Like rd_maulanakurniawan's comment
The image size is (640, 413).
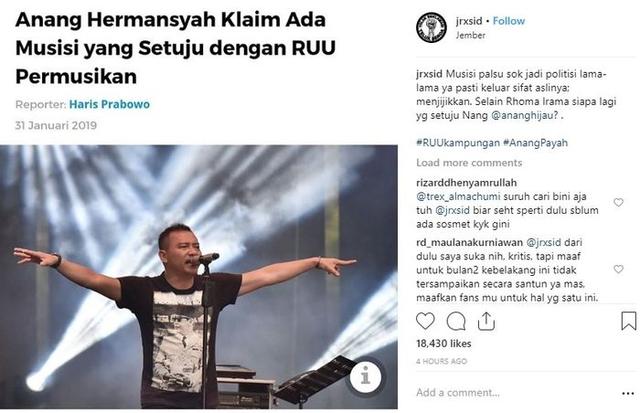618,269
